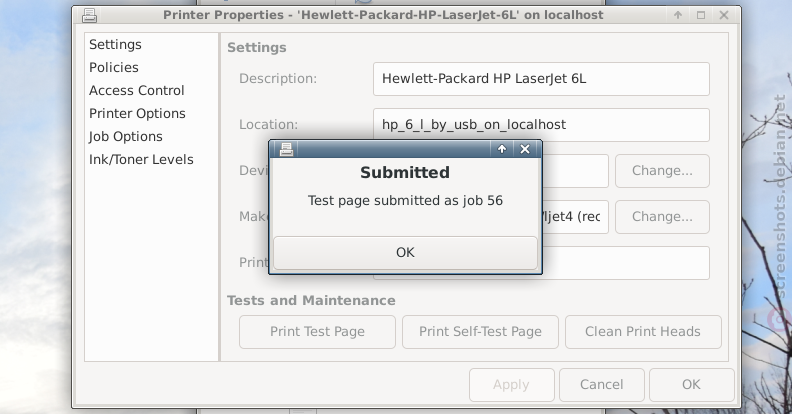This screenshot has width=792, height=414.
Task: Click Change button next to Make and Model
Action: [662, 217]
